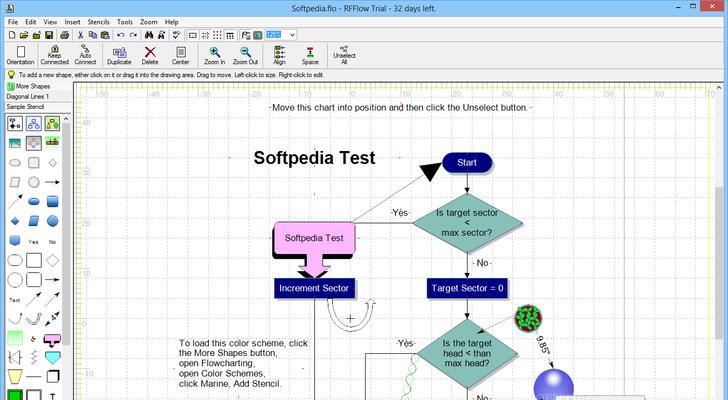
Task: Run spell check icon
Action: (x=176, y=35)
